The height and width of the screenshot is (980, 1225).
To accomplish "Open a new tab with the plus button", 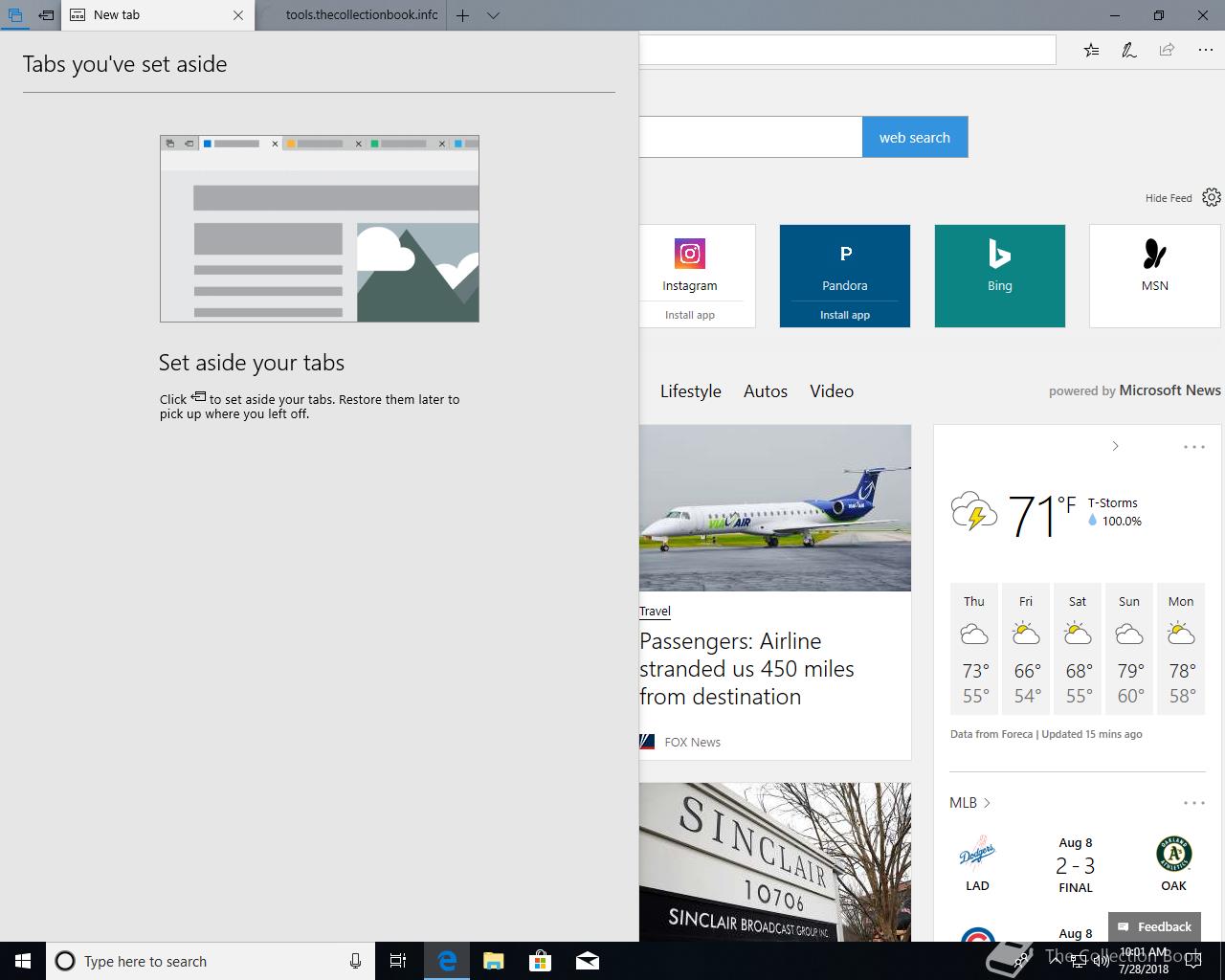I will click(462, 15).
